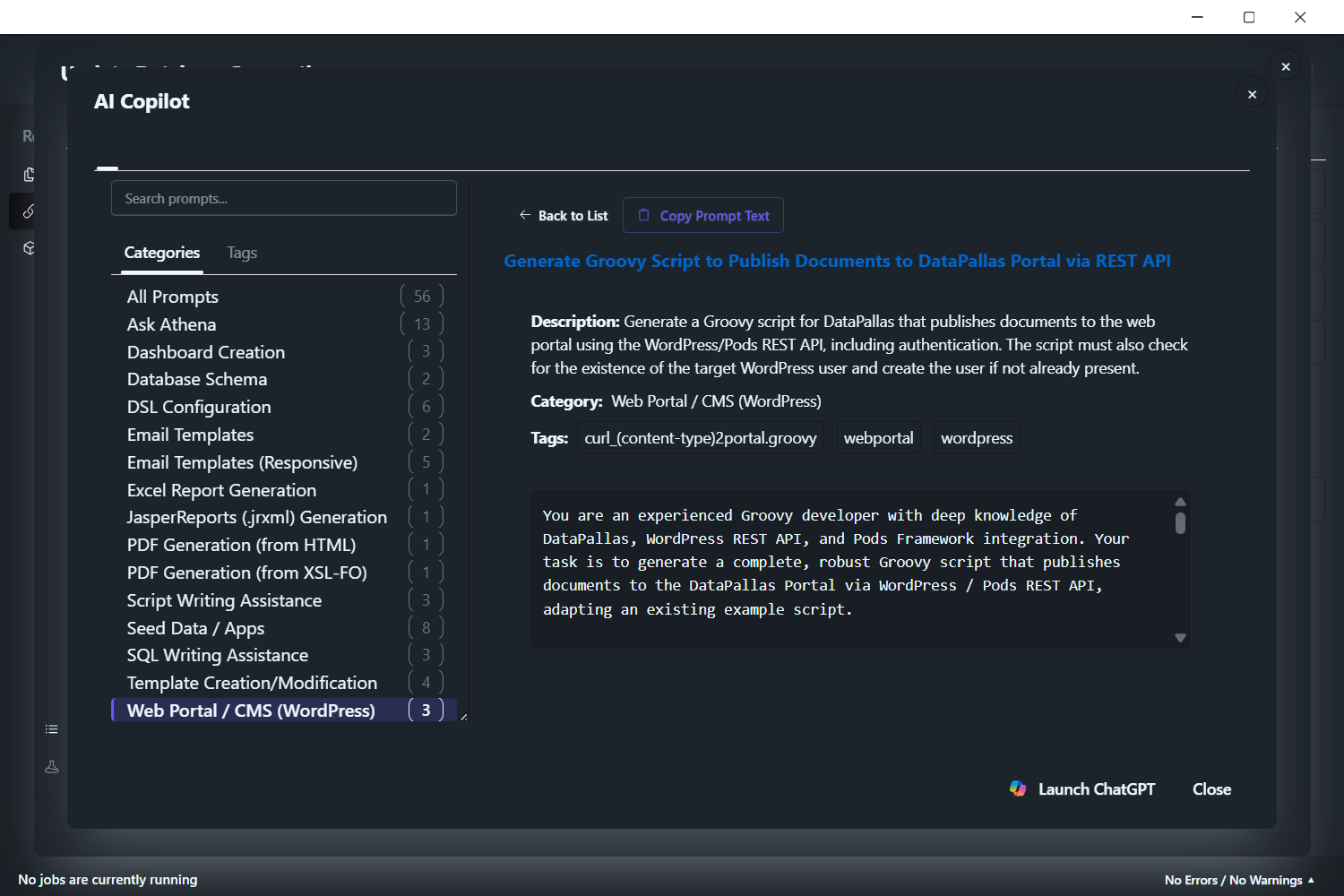Select JasperReports (.jrxml) Generation category

pos(284,517)
